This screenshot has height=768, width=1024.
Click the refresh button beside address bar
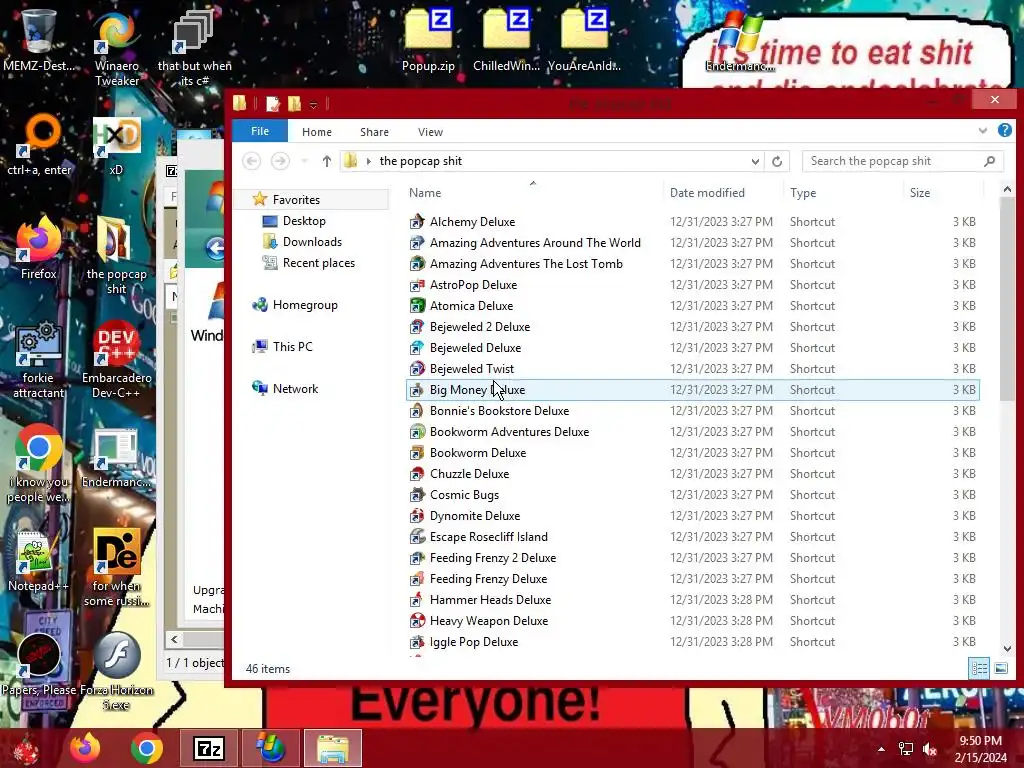(x=776, y=161)
